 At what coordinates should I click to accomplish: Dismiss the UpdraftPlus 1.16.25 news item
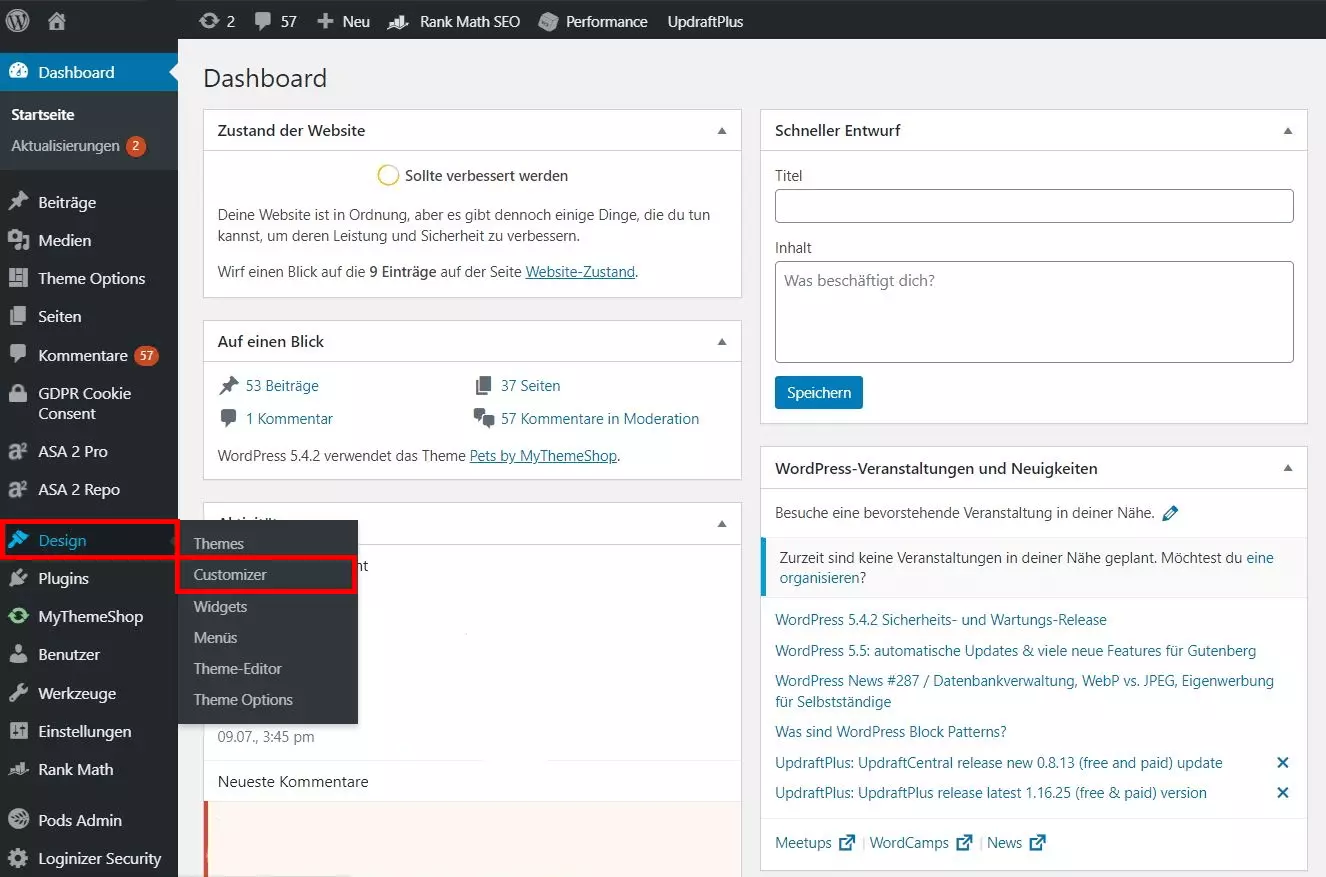point(1283,793)
